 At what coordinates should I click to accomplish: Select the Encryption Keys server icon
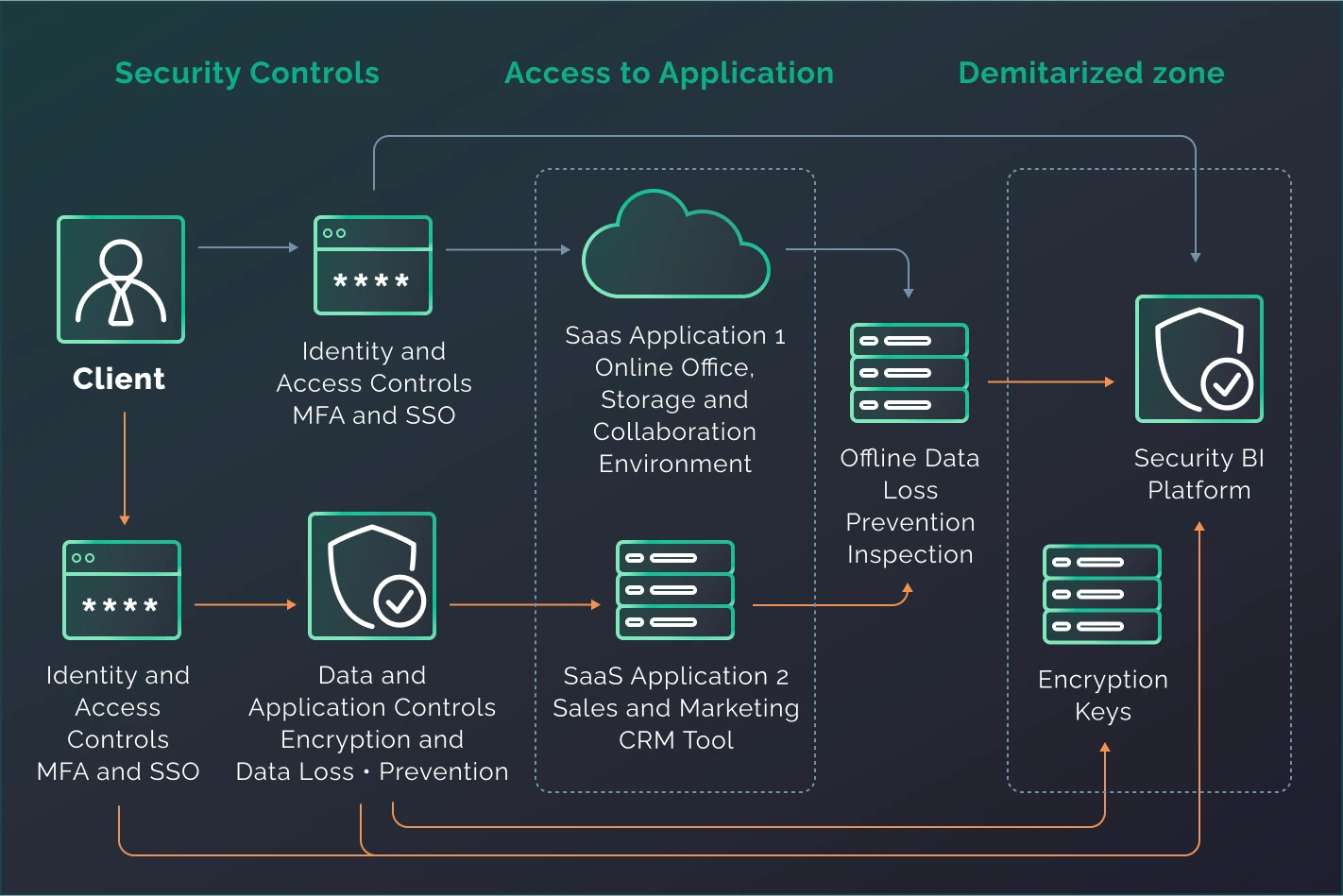coord(1101,594)
